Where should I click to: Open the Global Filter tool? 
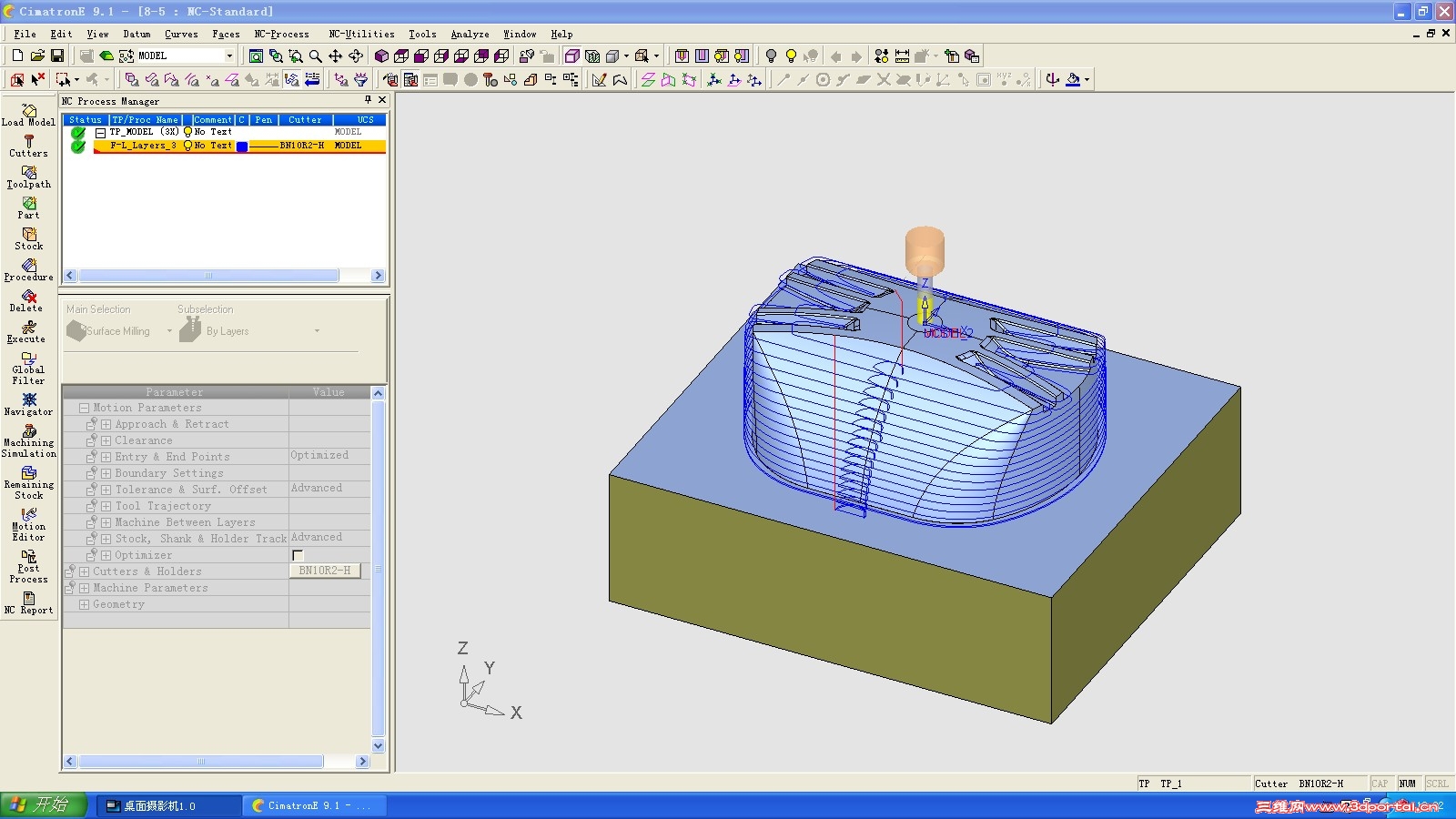(x=28, y=368)
